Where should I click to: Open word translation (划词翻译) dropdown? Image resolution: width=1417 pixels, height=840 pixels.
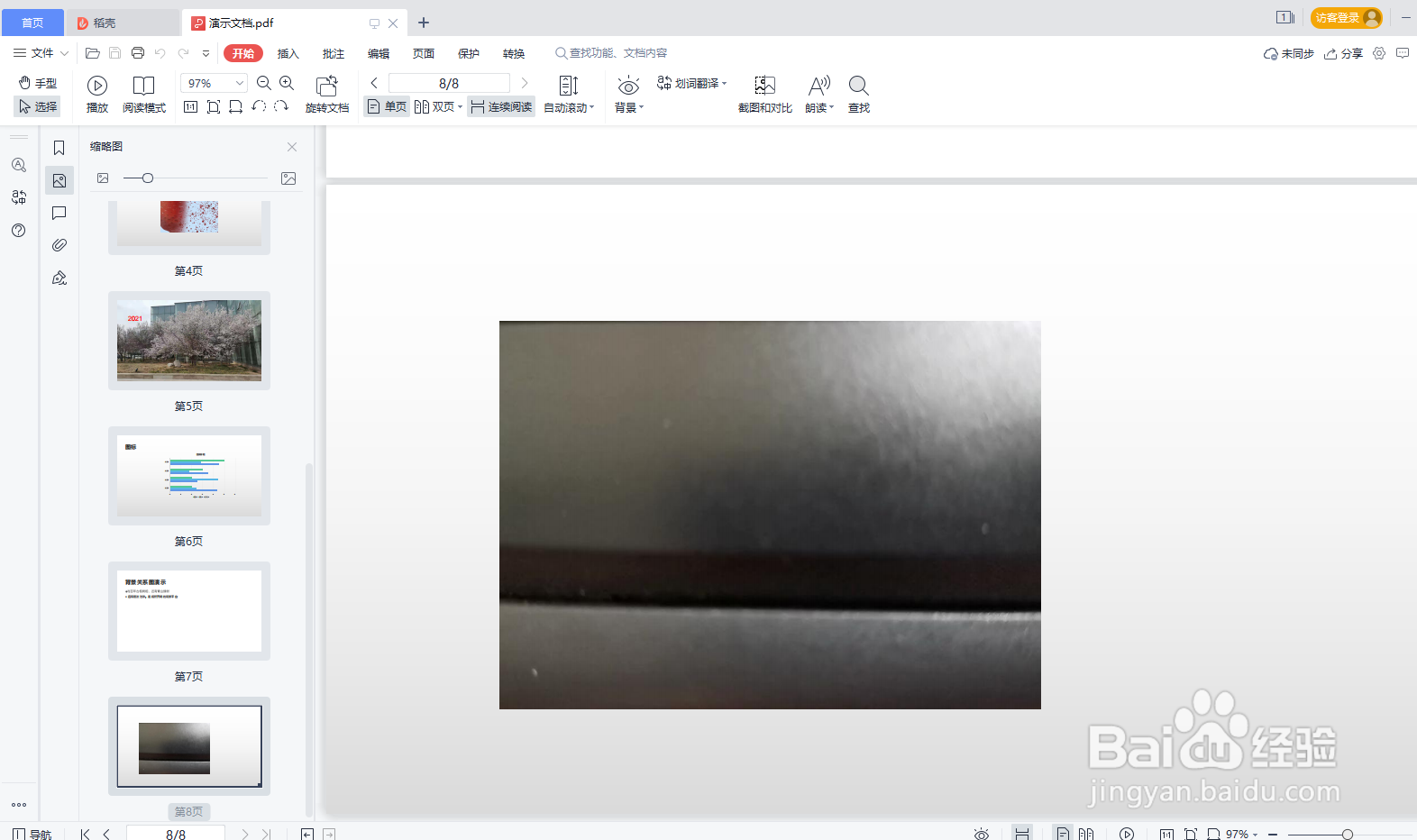point(692,83)
